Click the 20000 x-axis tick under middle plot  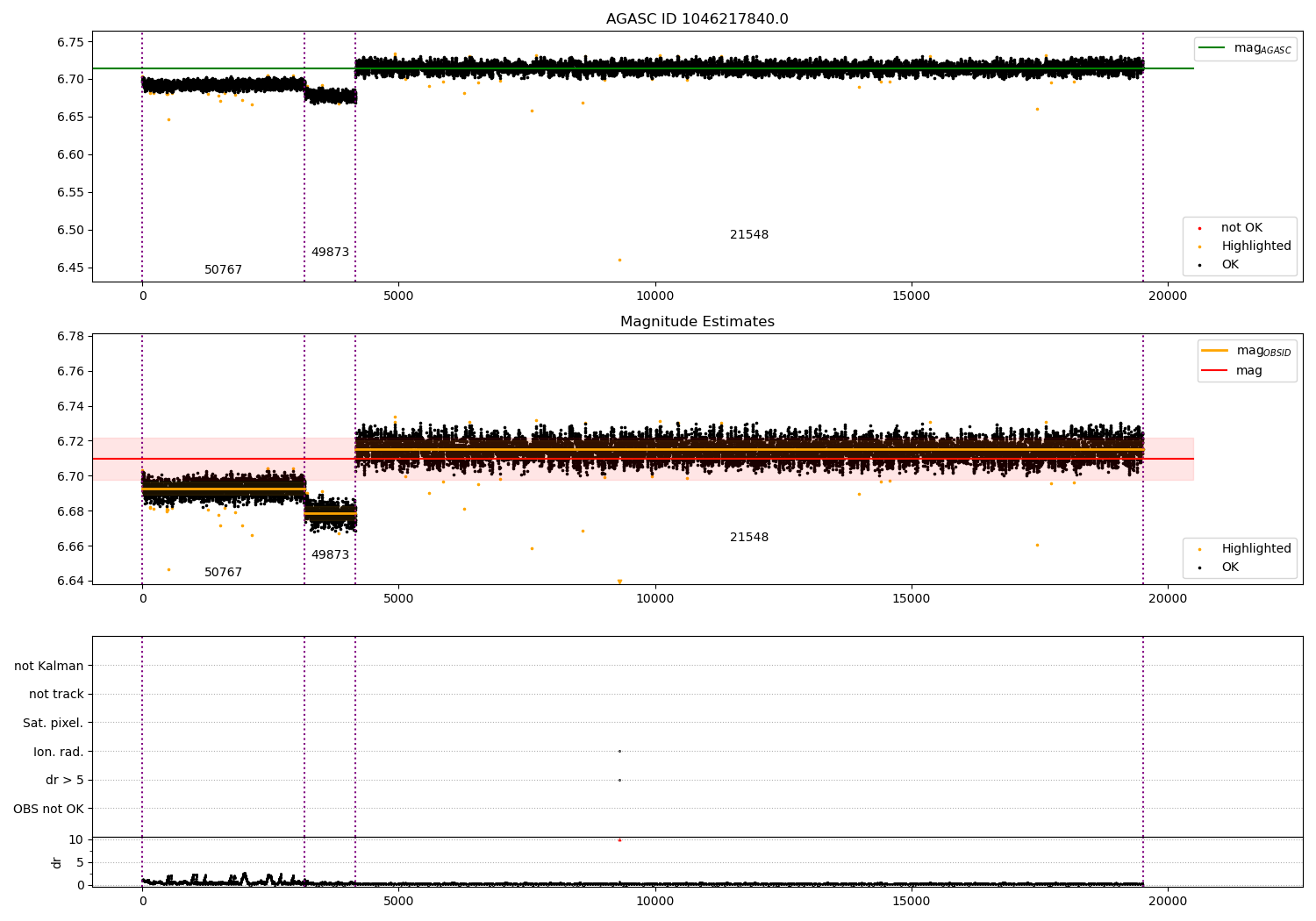point(1168,599)
